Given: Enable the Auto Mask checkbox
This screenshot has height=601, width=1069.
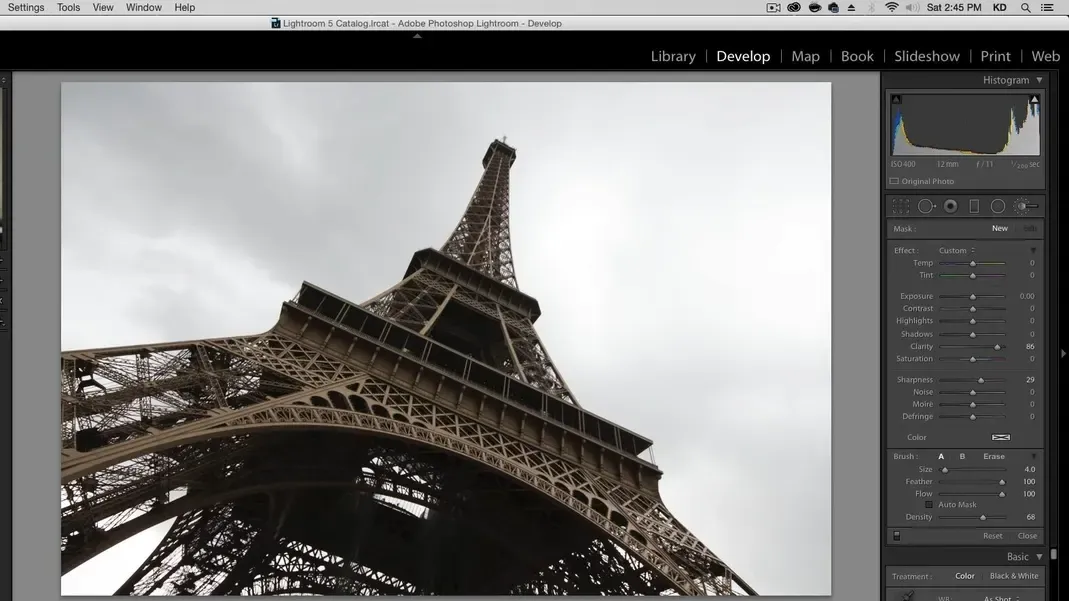Looking at the screenshot, I should click(x=929, y=505).
